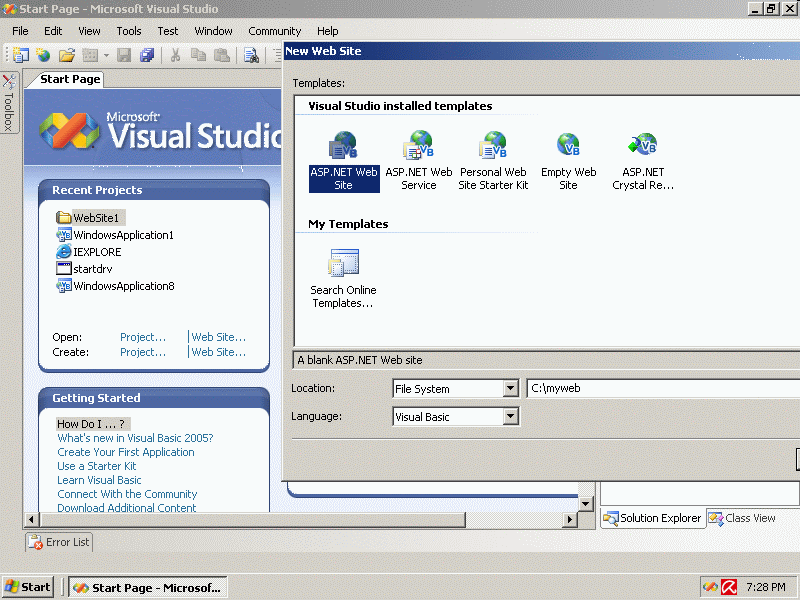Click the Windows Start button
This screenshot has height=600, width=800.
pos(28,587)
